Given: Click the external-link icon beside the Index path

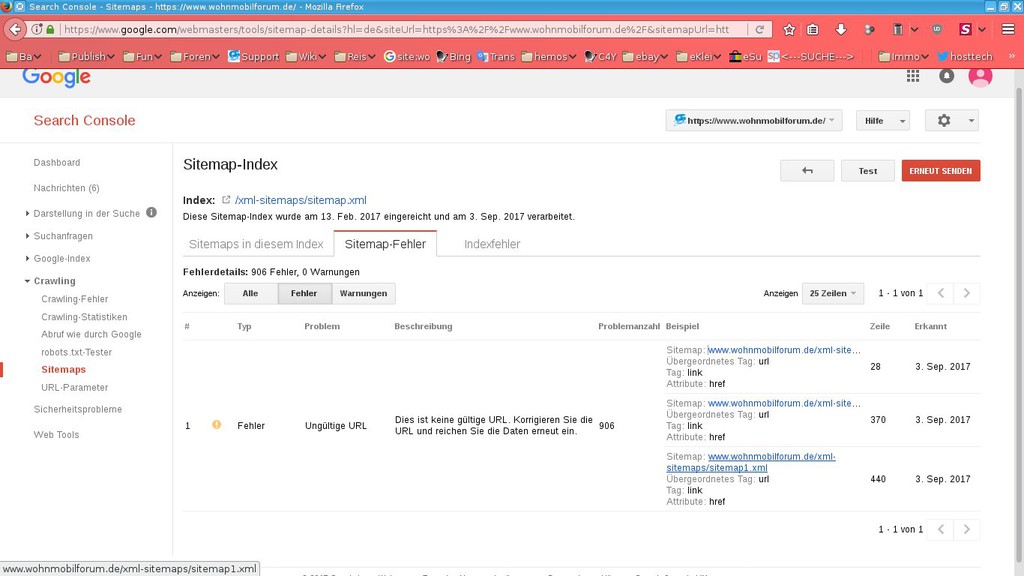Looking at the screenshot, I should (x=226, y=200).
